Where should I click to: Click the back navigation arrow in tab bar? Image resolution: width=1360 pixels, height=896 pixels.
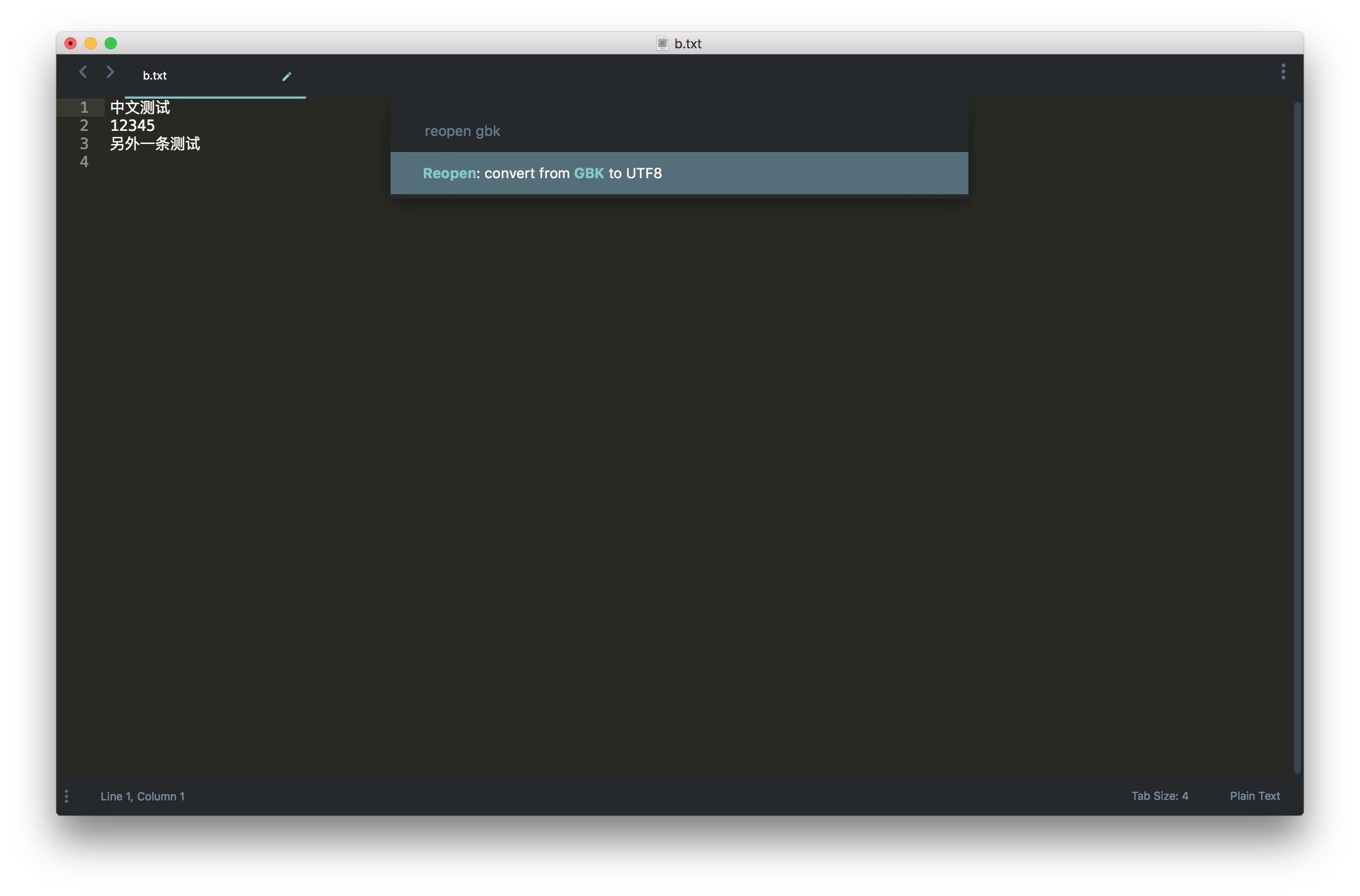pos(84,72)
